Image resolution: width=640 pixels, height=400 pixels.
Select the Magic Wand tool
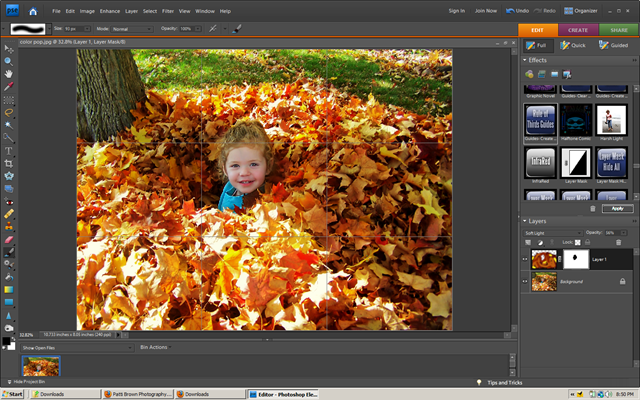click(x=9, y=125)
